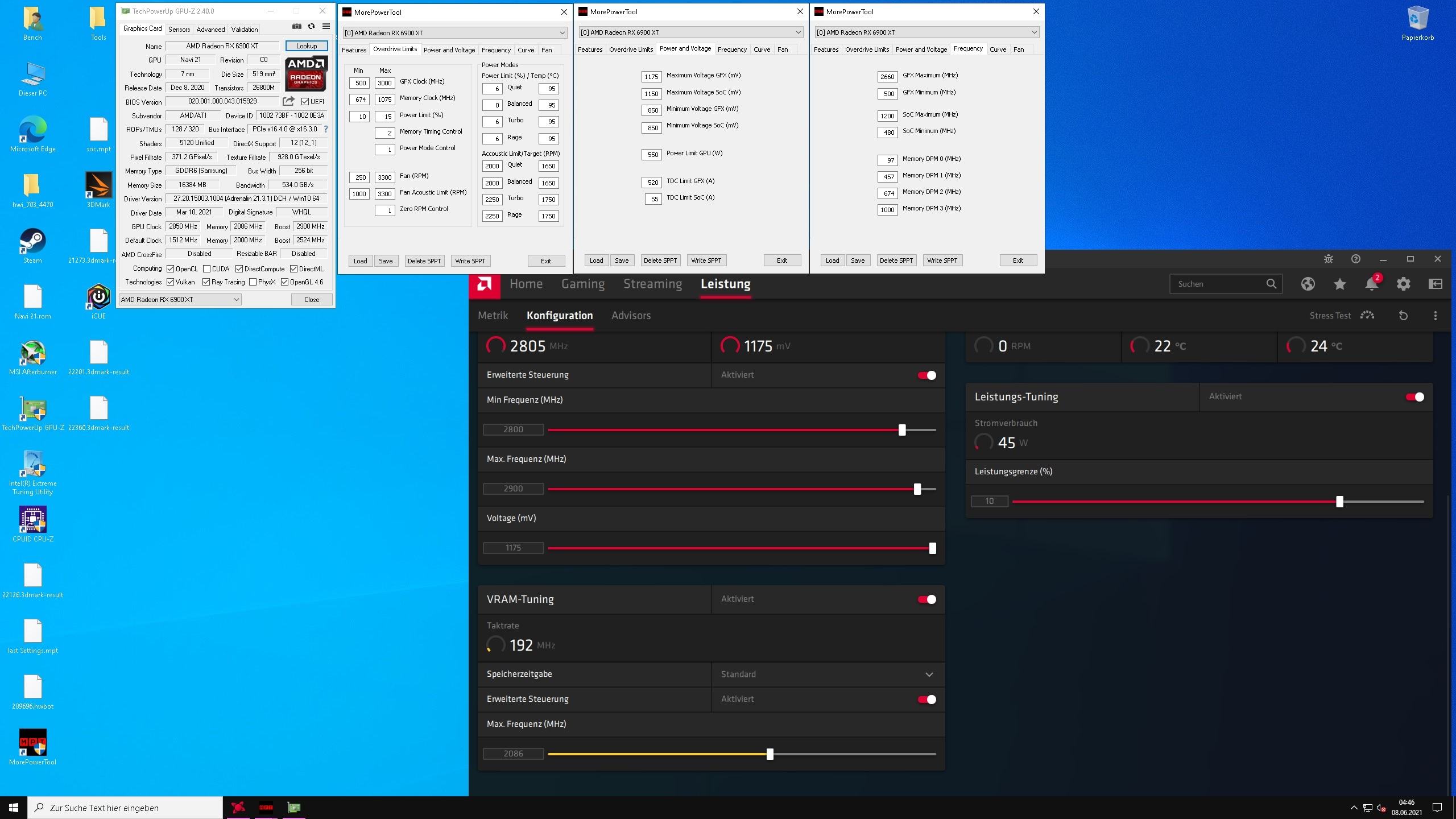
Task: Open the Advisors sub-tab
Action: [x=631, y=316]
